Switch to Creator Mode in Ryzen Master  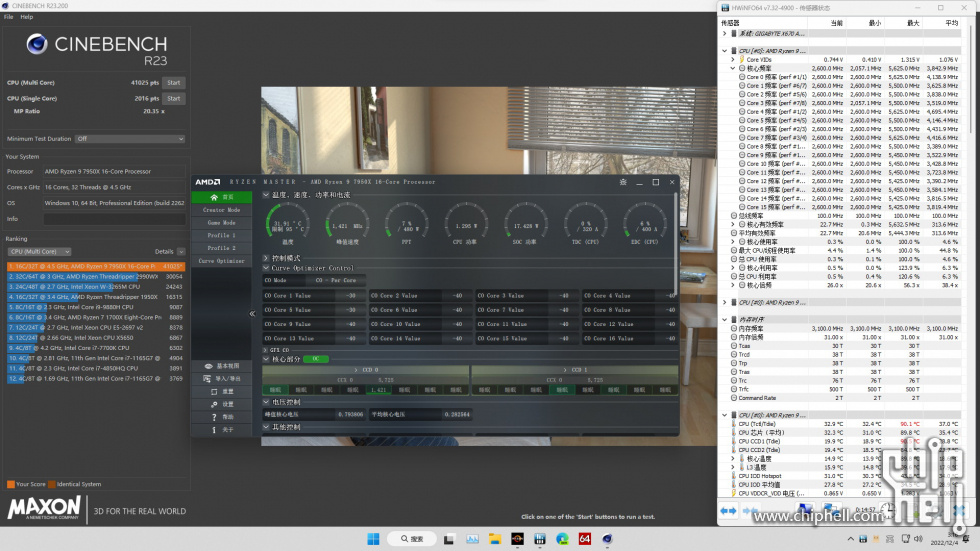click(x=222, y=210)
